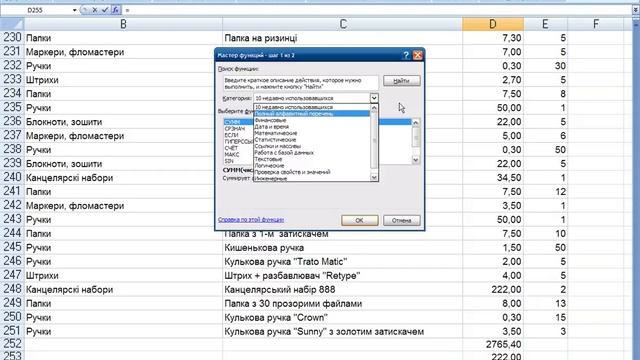Select column D header

[493, 24]
